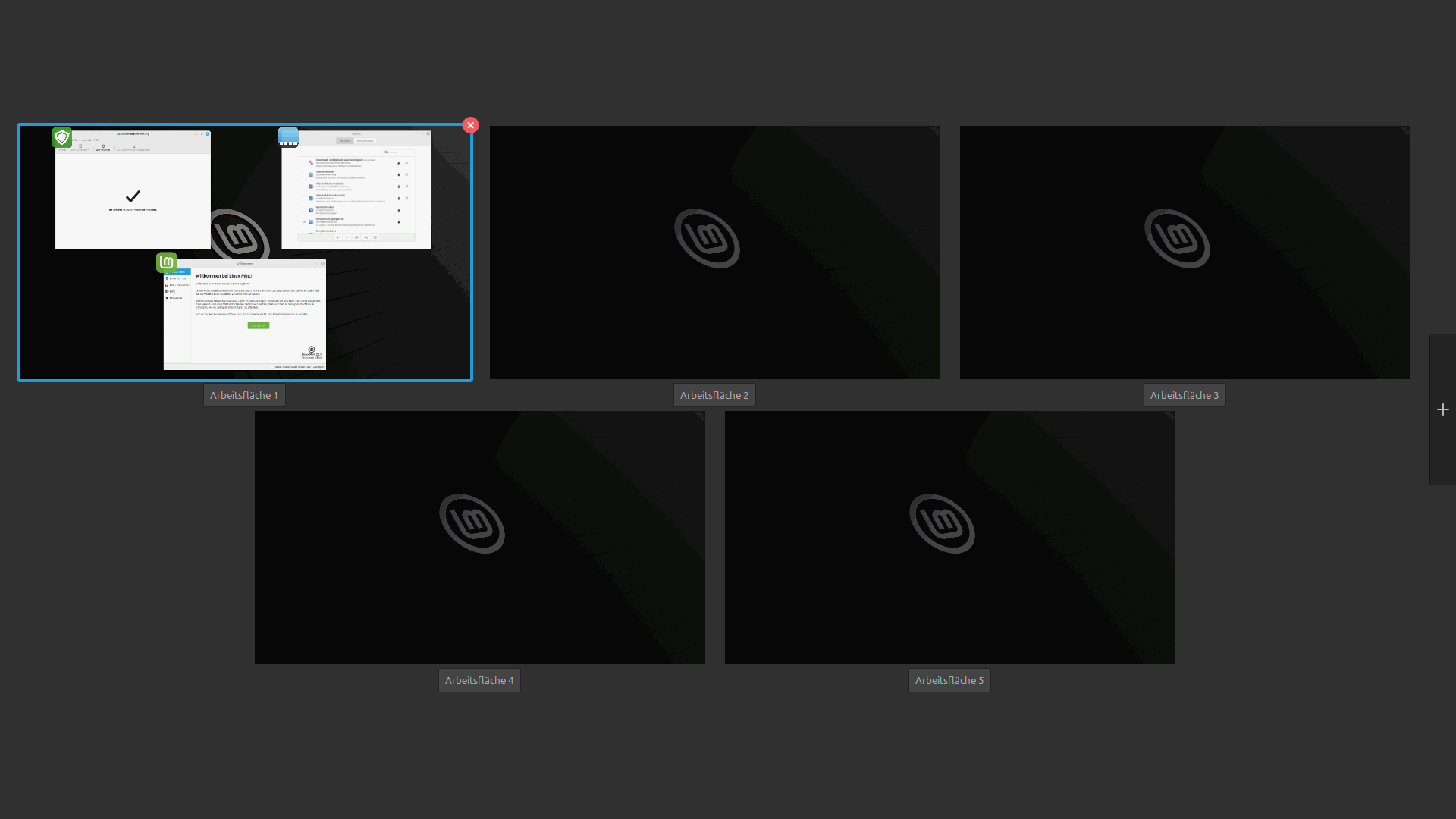This screenshot has height=819, width=1456.
Task: Switch to the Arbeitsfläche 2 workspace preview
Action: [x=714, y=252]
